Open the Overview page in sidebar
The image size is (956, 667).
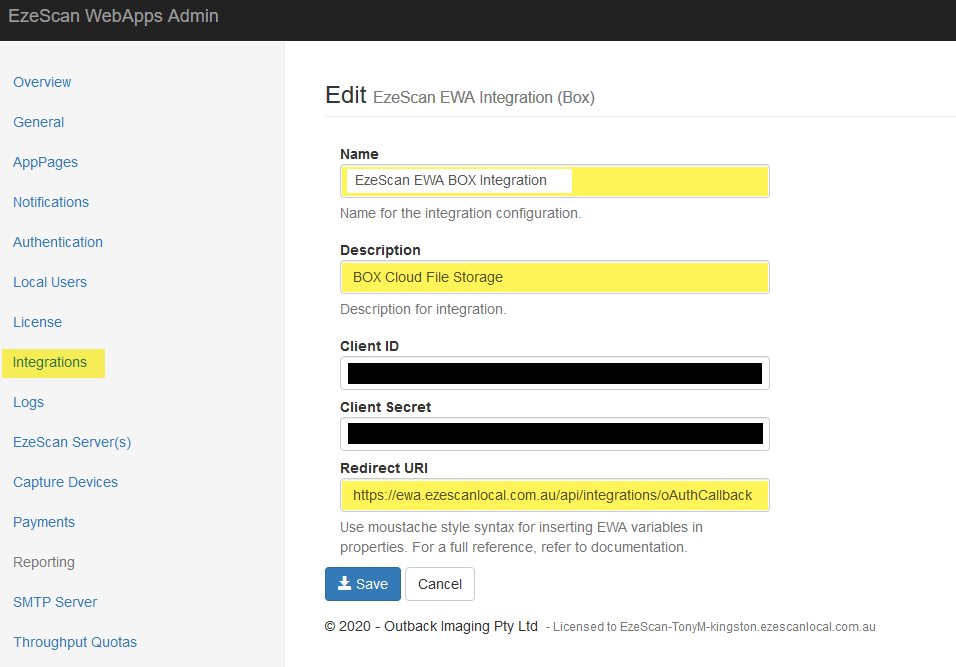(42, 82)
